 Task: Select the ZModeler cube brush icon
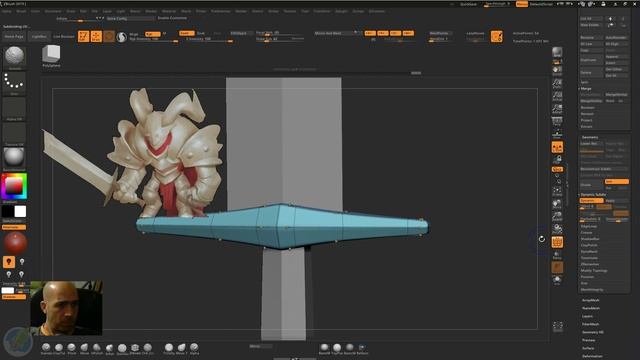135,348
